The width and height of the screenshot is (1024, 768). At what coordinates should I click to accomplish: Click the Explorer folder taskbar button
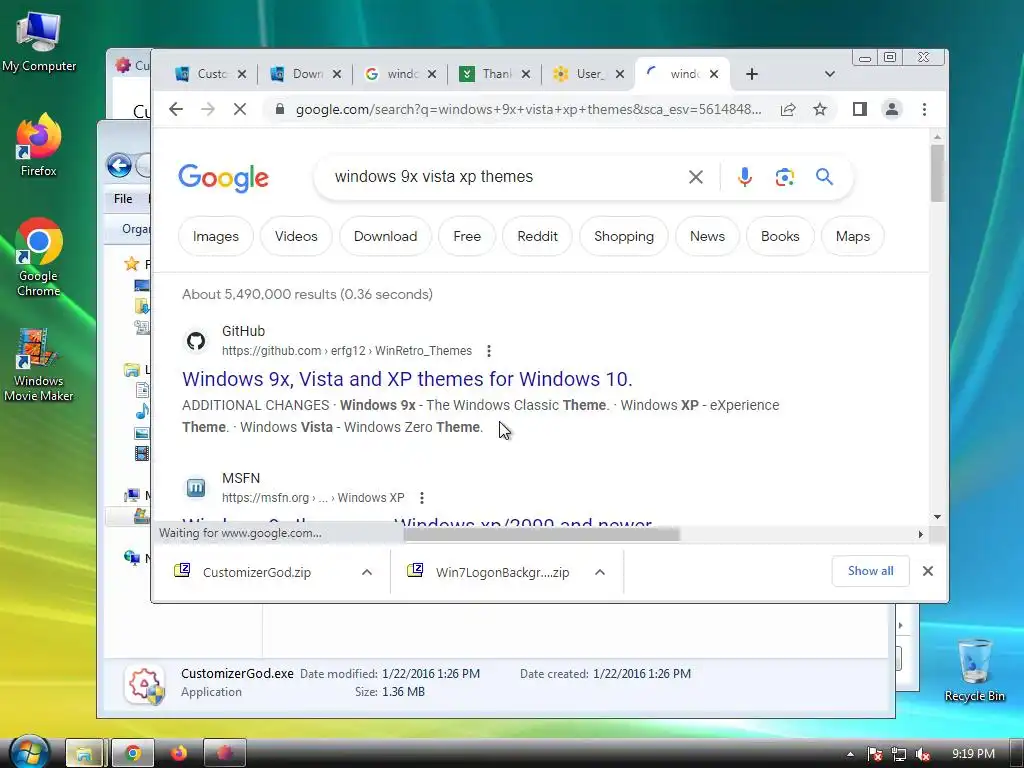(84, 754)
